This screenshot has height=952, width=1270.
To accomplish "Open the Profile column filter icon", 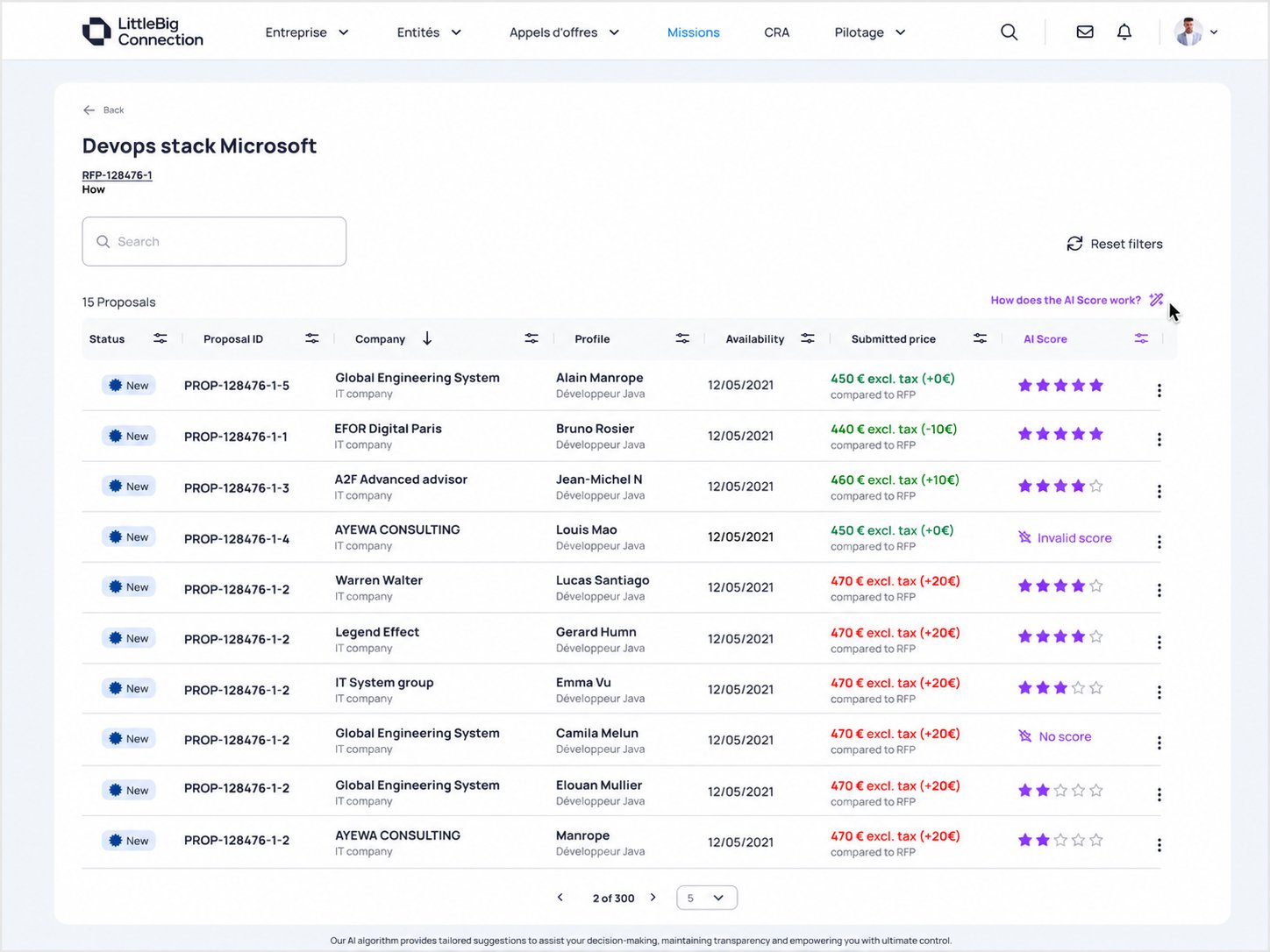I will tap(682, 338).
